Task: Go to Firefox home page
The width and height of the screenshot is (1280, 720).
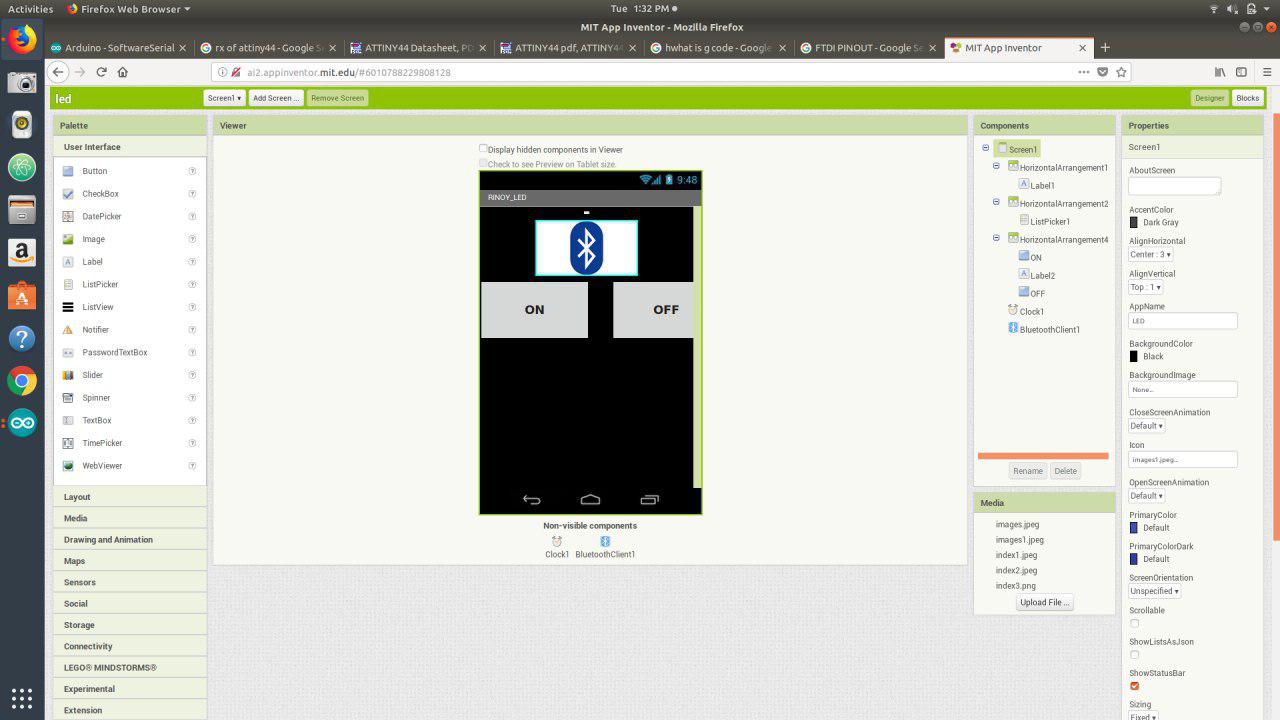Action: (123, 72)
